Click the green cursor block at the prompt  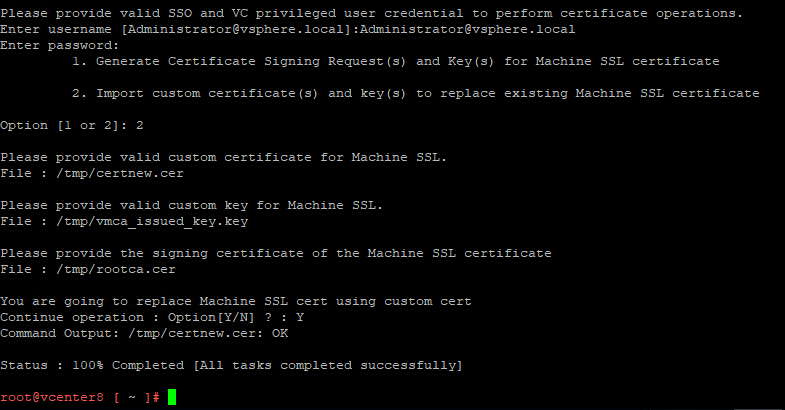click(x=172, y=397)
